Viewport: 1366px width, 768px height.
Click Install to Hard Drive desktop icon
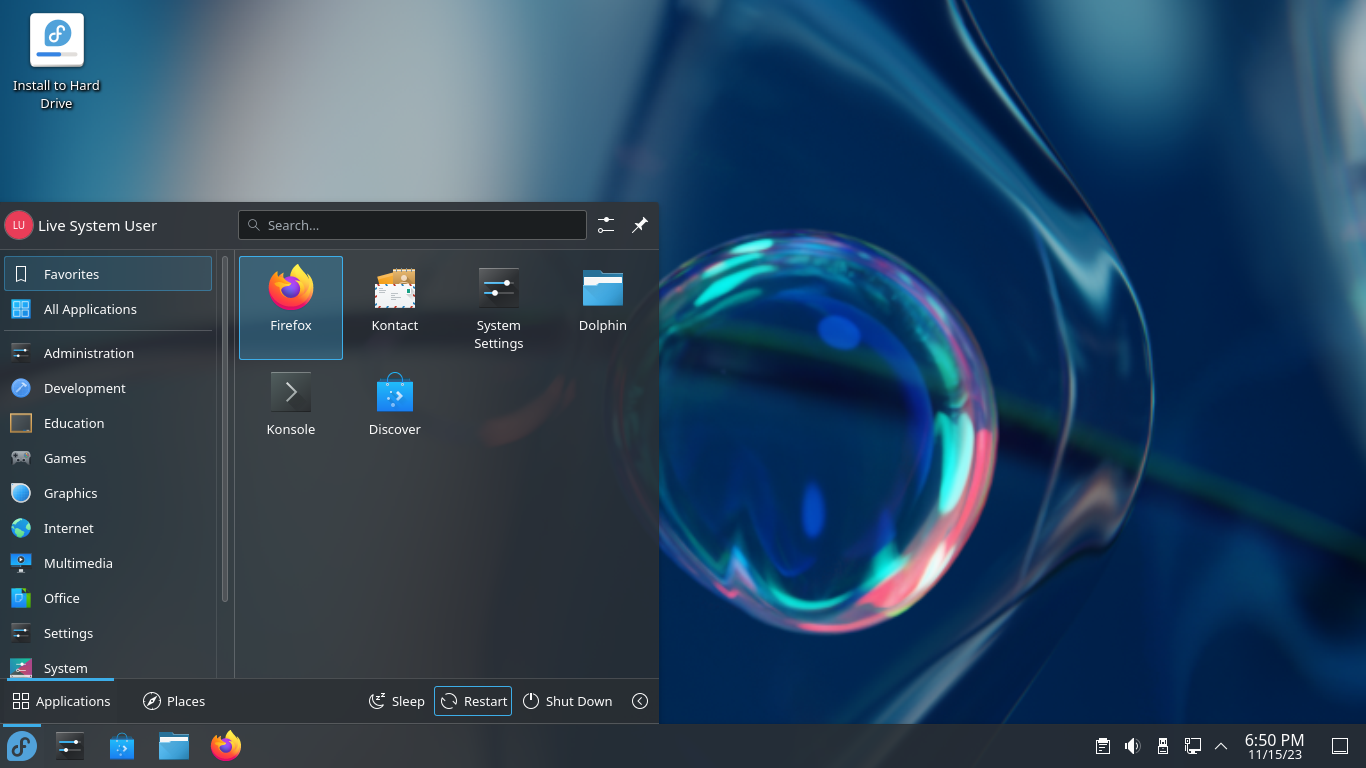[x=57, y=62]
